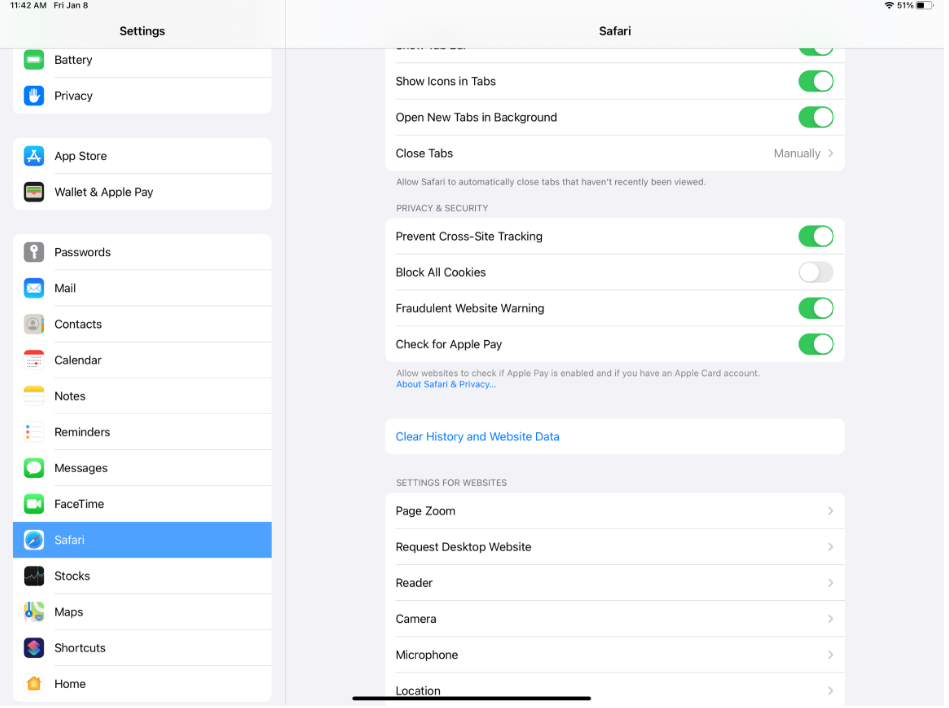949x708 pixels.
Task: Tap the FaceTime camera icon
Action: coord(34,505)
